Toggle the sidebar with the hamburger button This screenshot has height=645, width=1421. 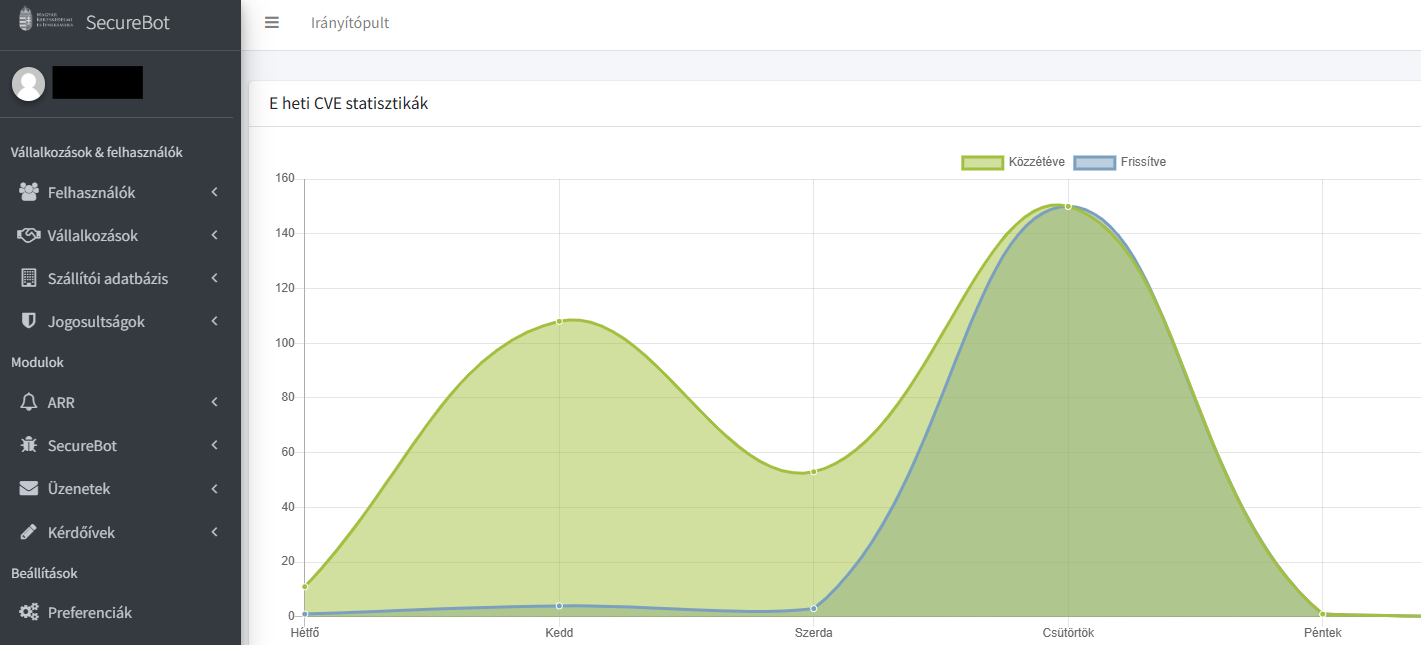pos(272,23)
